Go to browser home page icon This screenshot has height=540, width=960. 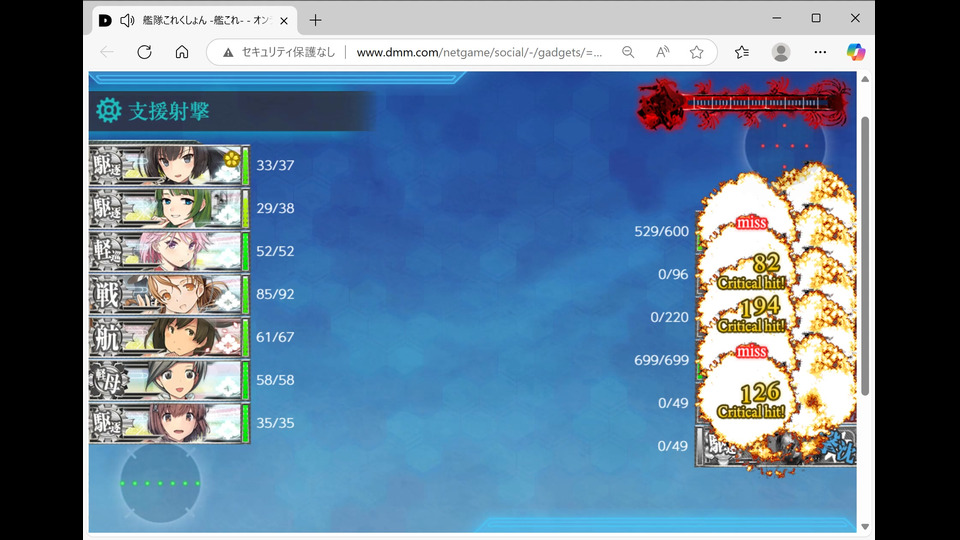pyautogui.click(x=182, y=52)
